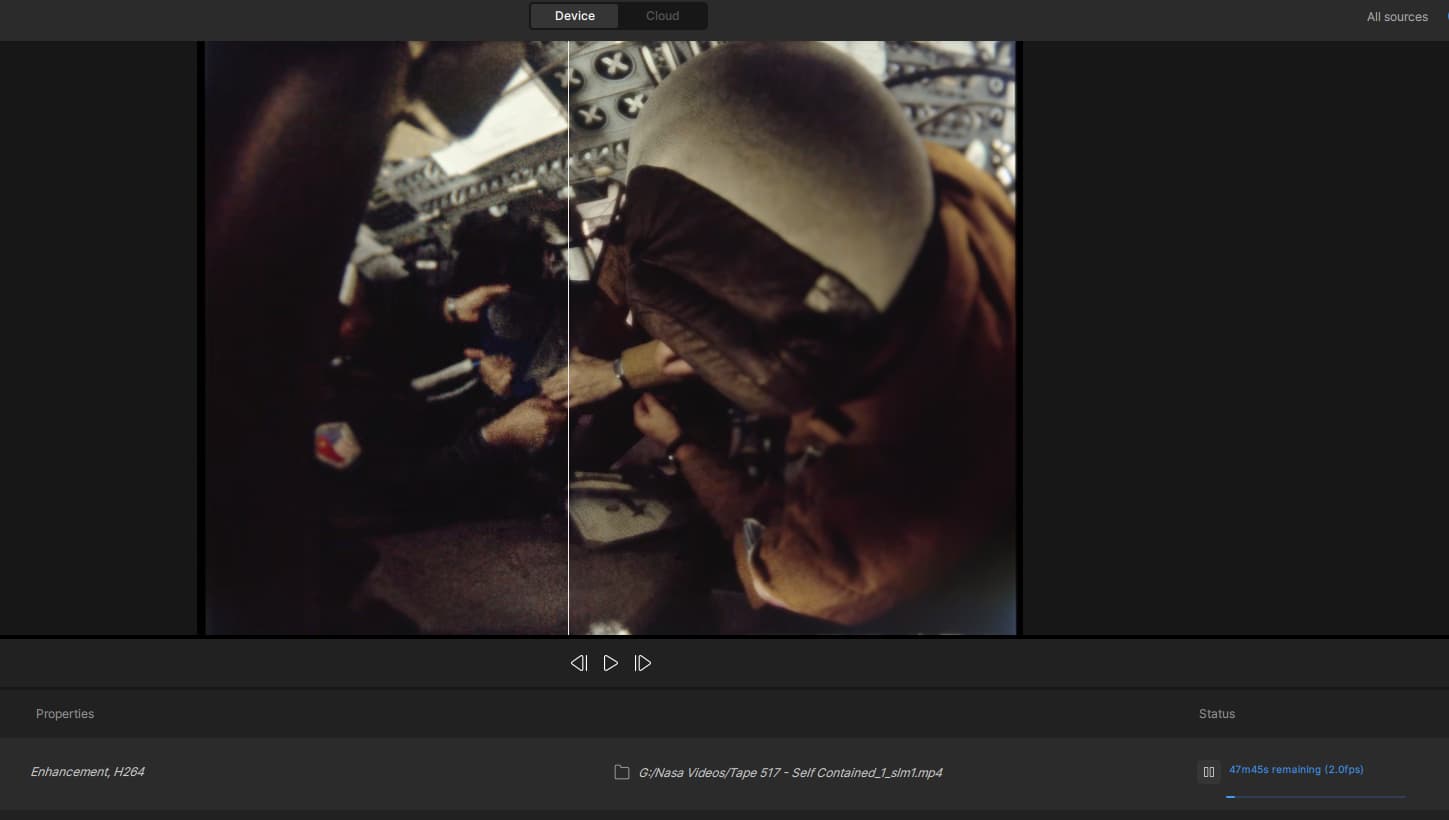The height and width of the screenshot is (820, 1449).
Task: Click the export progress bar
Action: [1314, 797]
